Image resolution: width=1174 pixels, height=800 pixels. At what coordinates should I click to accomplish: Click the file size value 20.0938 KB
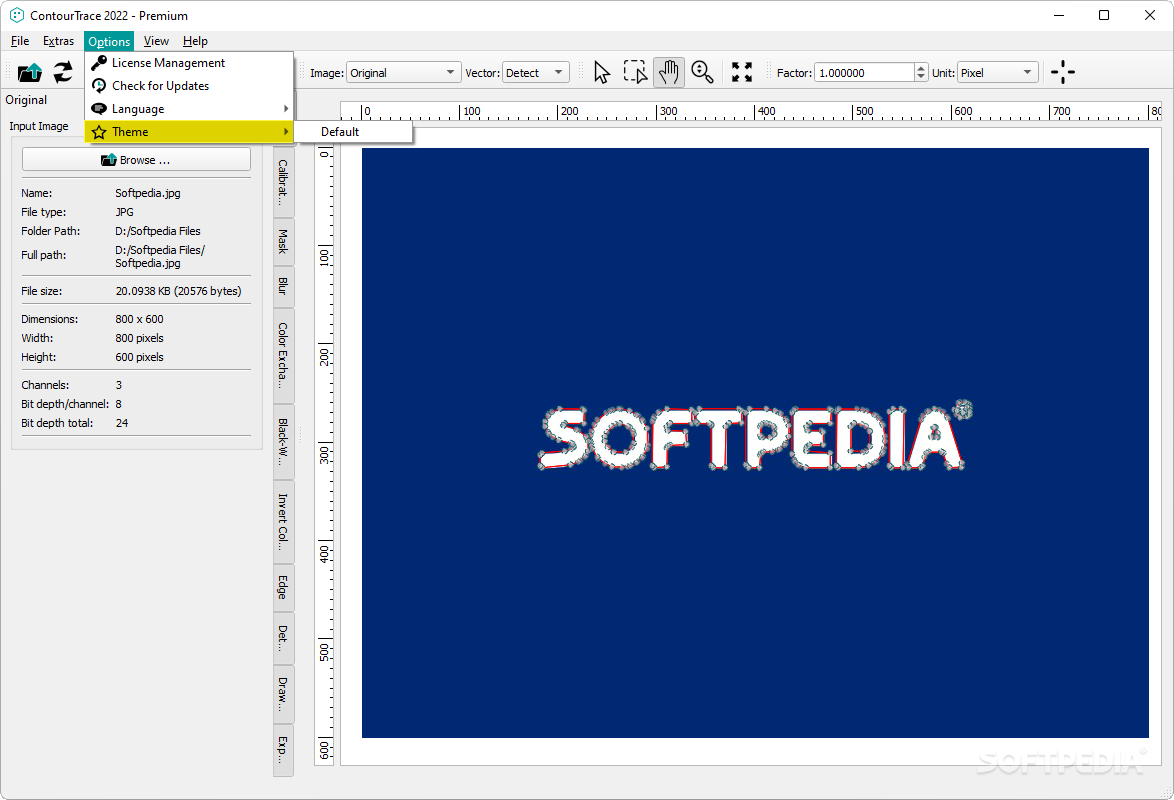click(178, 291)
